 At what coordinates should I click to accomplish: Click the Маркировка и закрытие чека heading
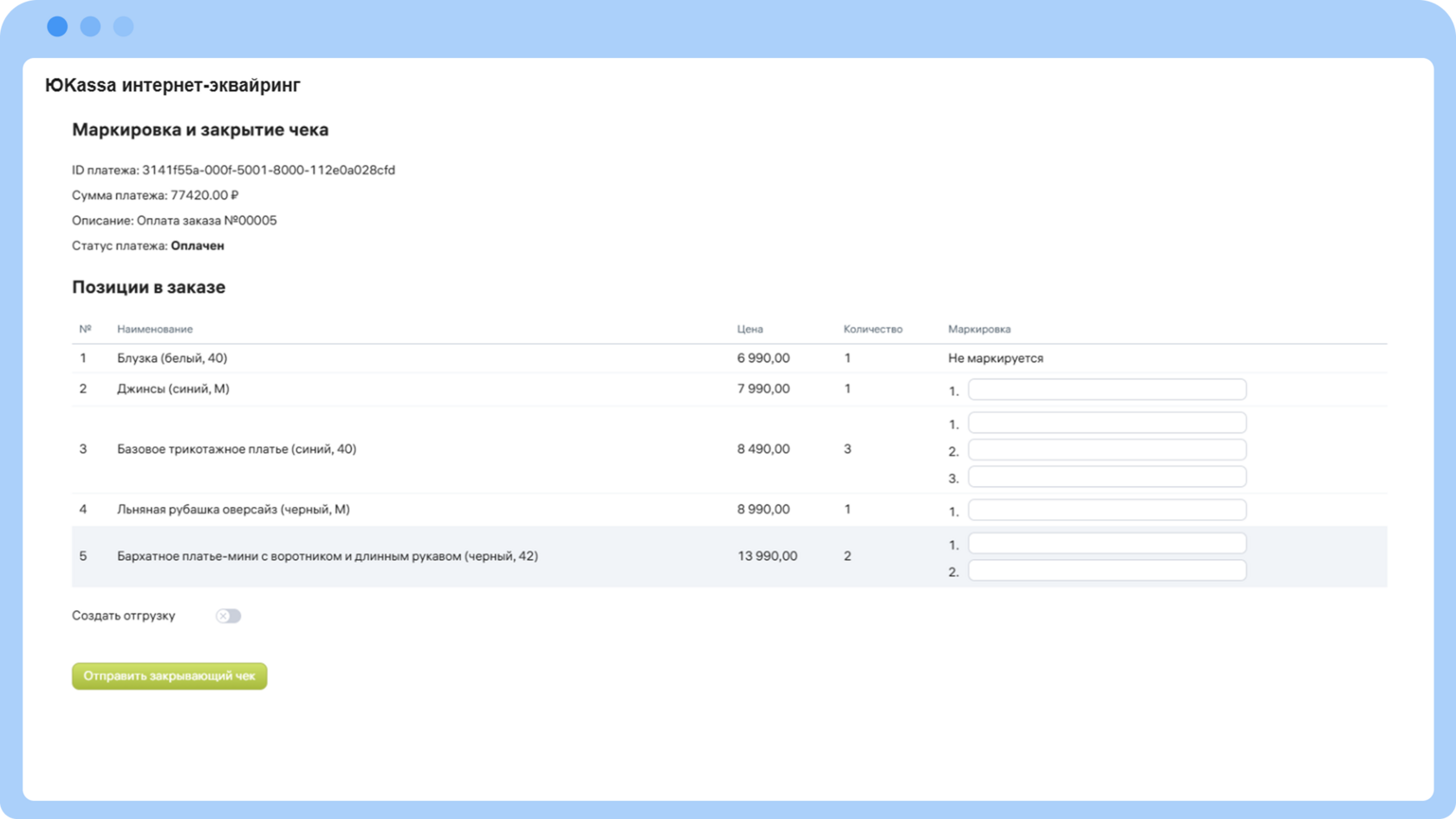coord(200,130)
